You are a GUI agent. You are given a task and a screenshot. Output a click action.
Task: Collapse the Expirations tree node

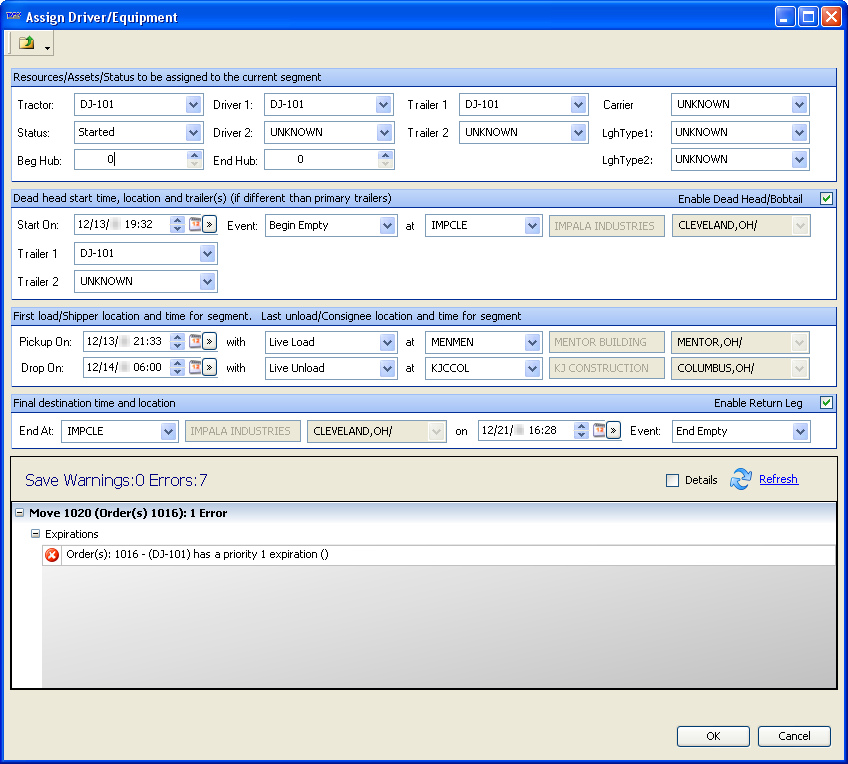(x=35, y=534)
